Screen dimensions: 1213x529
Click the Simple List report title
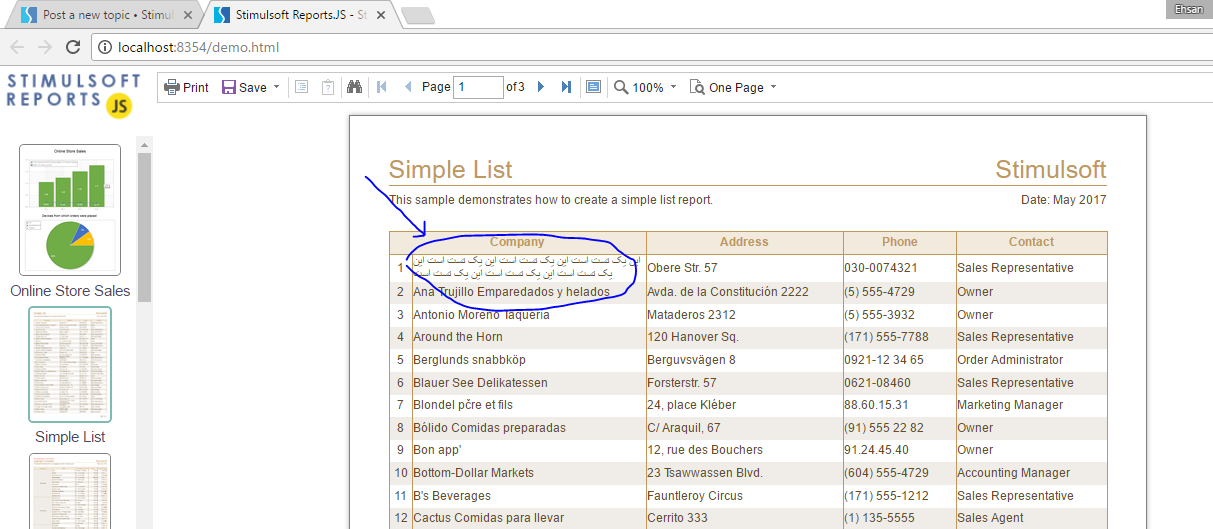click(450, 169)
